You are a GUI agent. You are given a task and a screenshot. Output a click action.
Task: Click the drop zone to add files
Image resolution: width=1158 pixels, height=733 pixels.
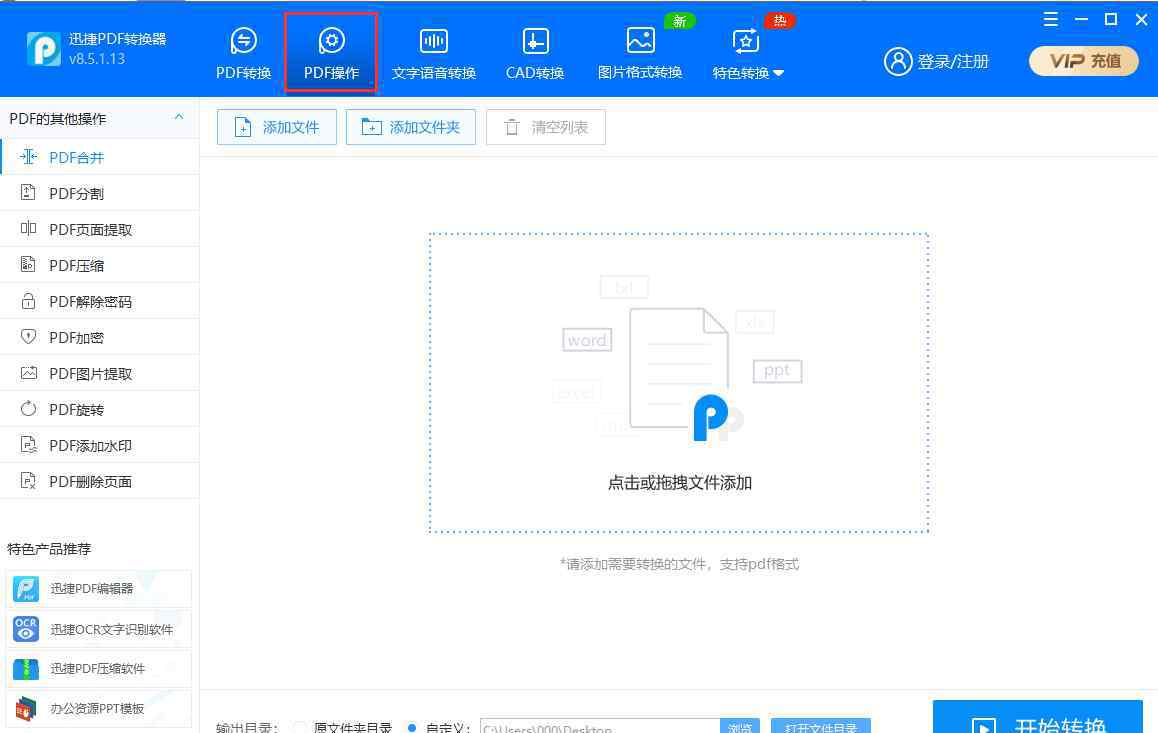click(x=679, y=382)
